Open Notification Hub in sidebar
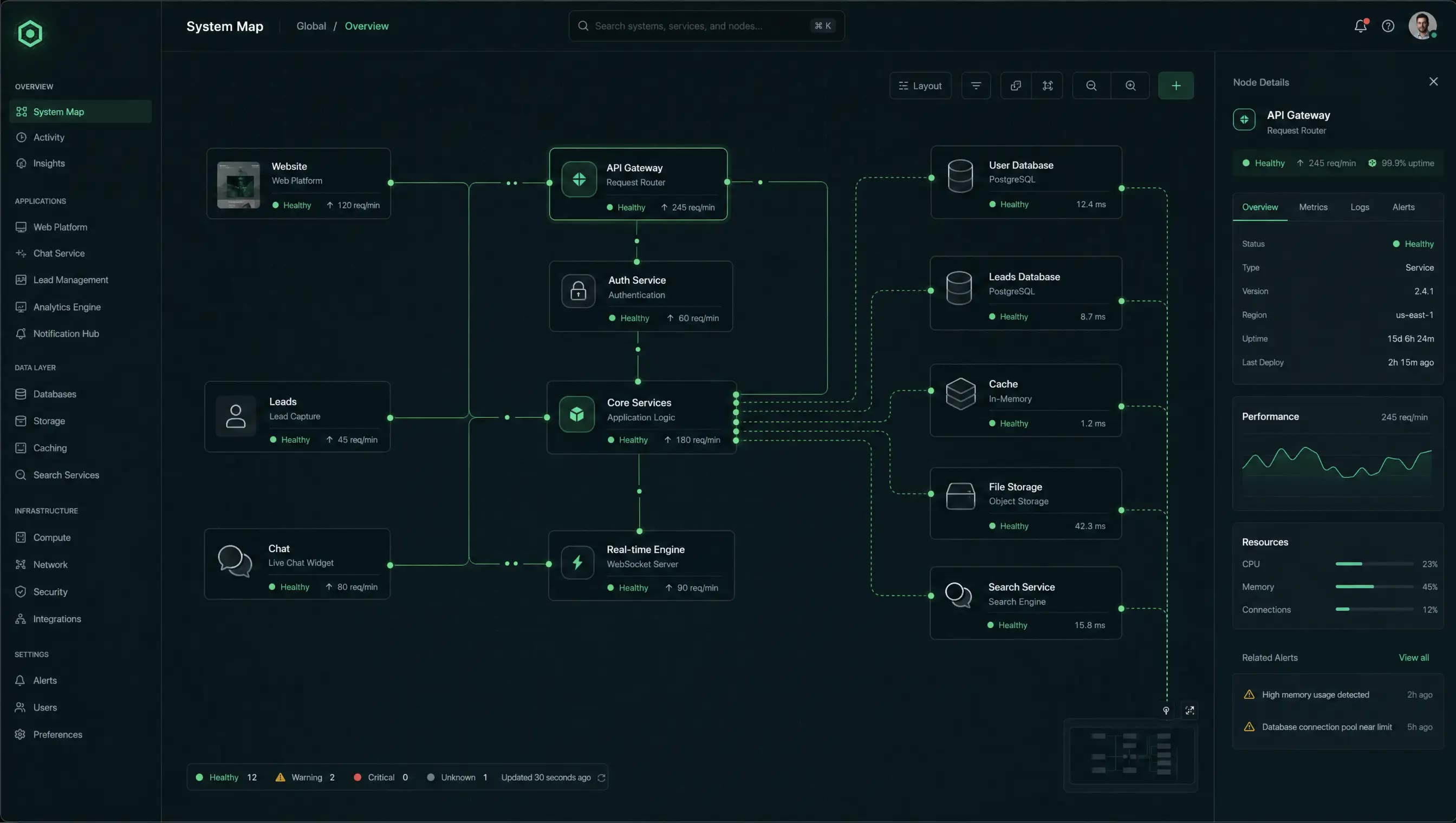The image size is (1456, 823). (80, 334)
